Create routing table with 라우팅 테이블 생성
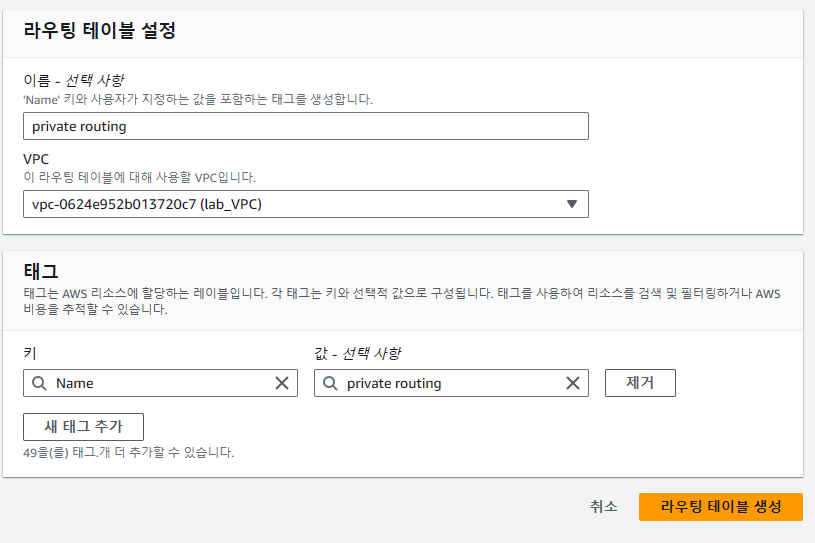Screen dimensions: 815x543 [x=721, y=507]
